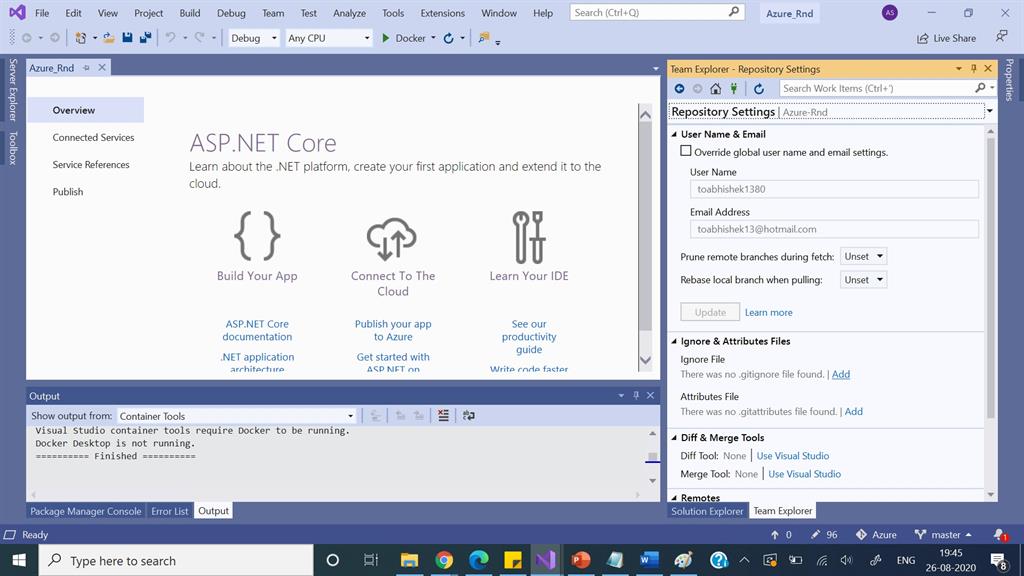1024x576 pixels.
Task: Add a .gitattributes file via Add link
Action: click(854, 411)
